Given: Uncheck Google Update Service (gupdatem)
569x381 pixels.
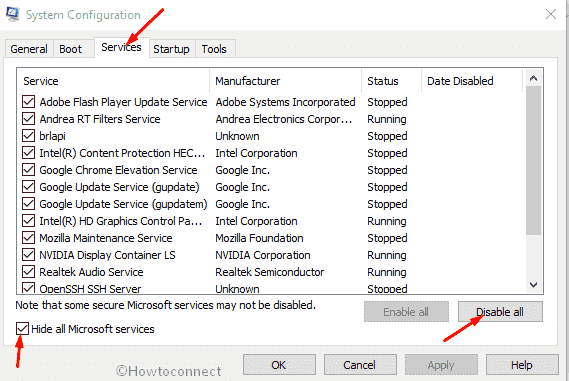Looking at the screenshot, I should pos(28,204).
